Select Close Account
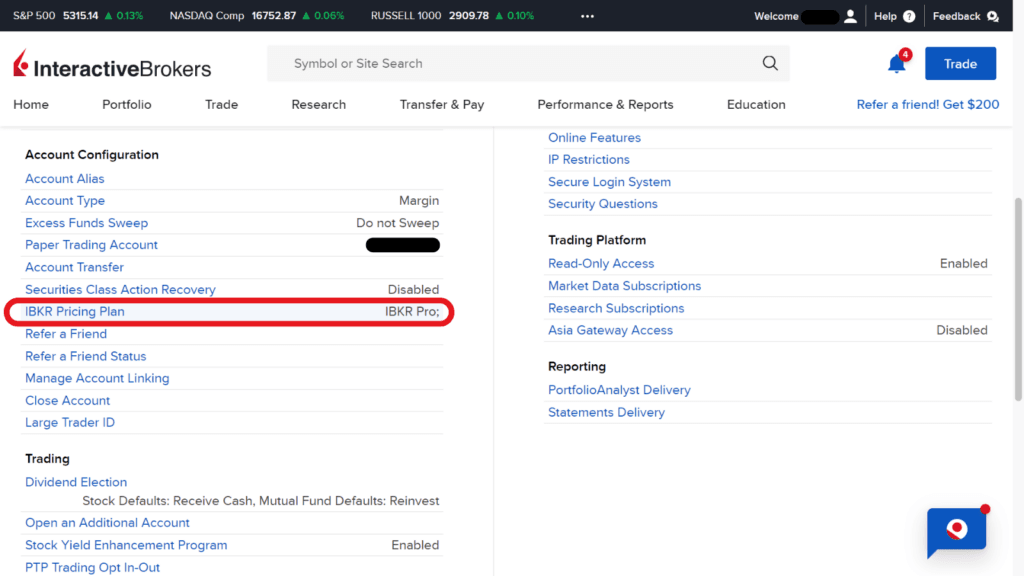 [67, 400]
